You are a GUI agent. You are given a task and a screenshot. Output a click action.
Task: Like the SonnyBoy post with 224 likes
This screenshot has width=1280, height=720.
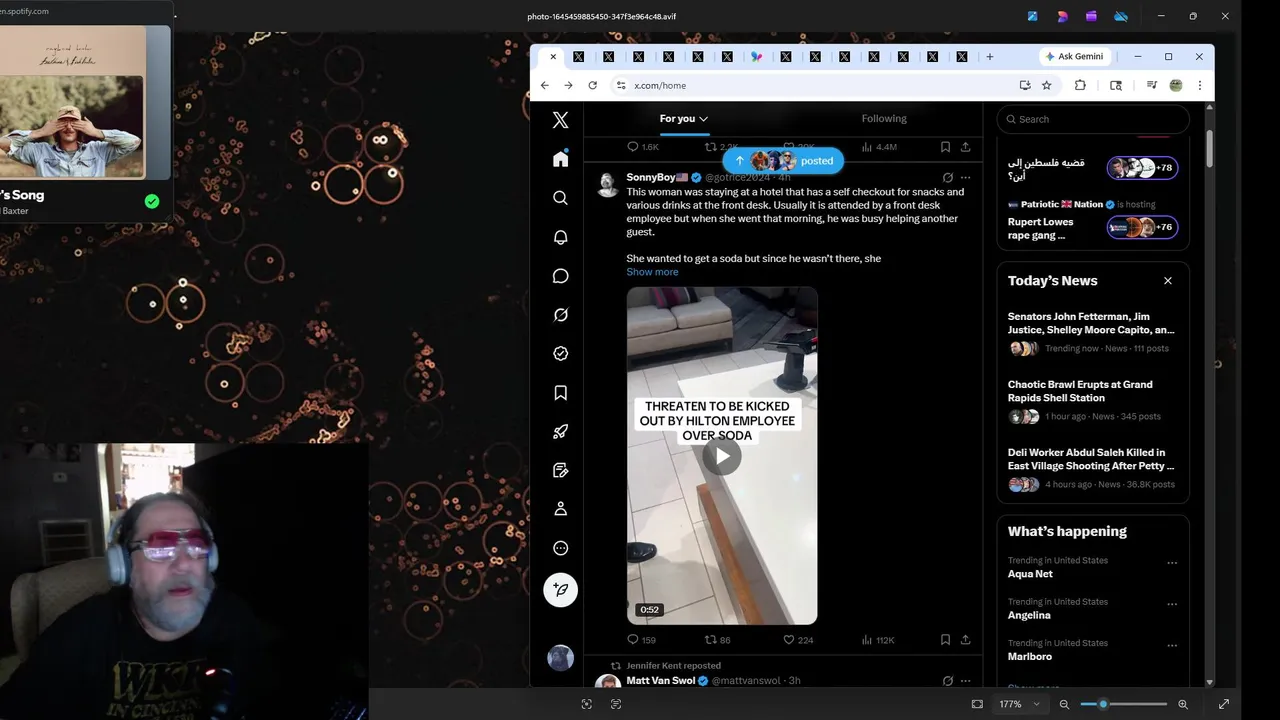797,640
